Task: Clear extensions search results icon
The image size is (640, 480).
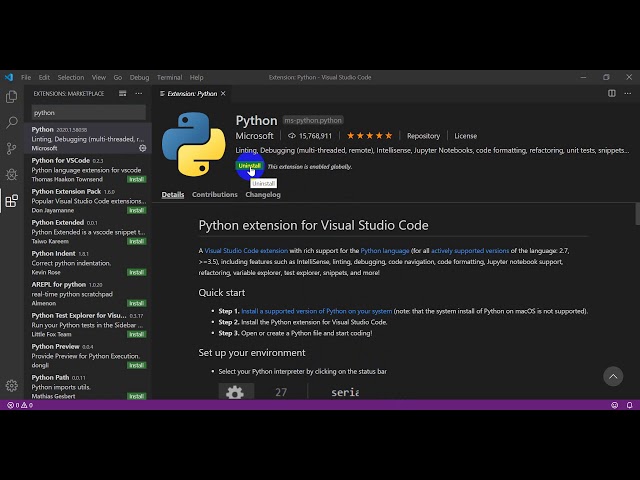Action: 122,93
